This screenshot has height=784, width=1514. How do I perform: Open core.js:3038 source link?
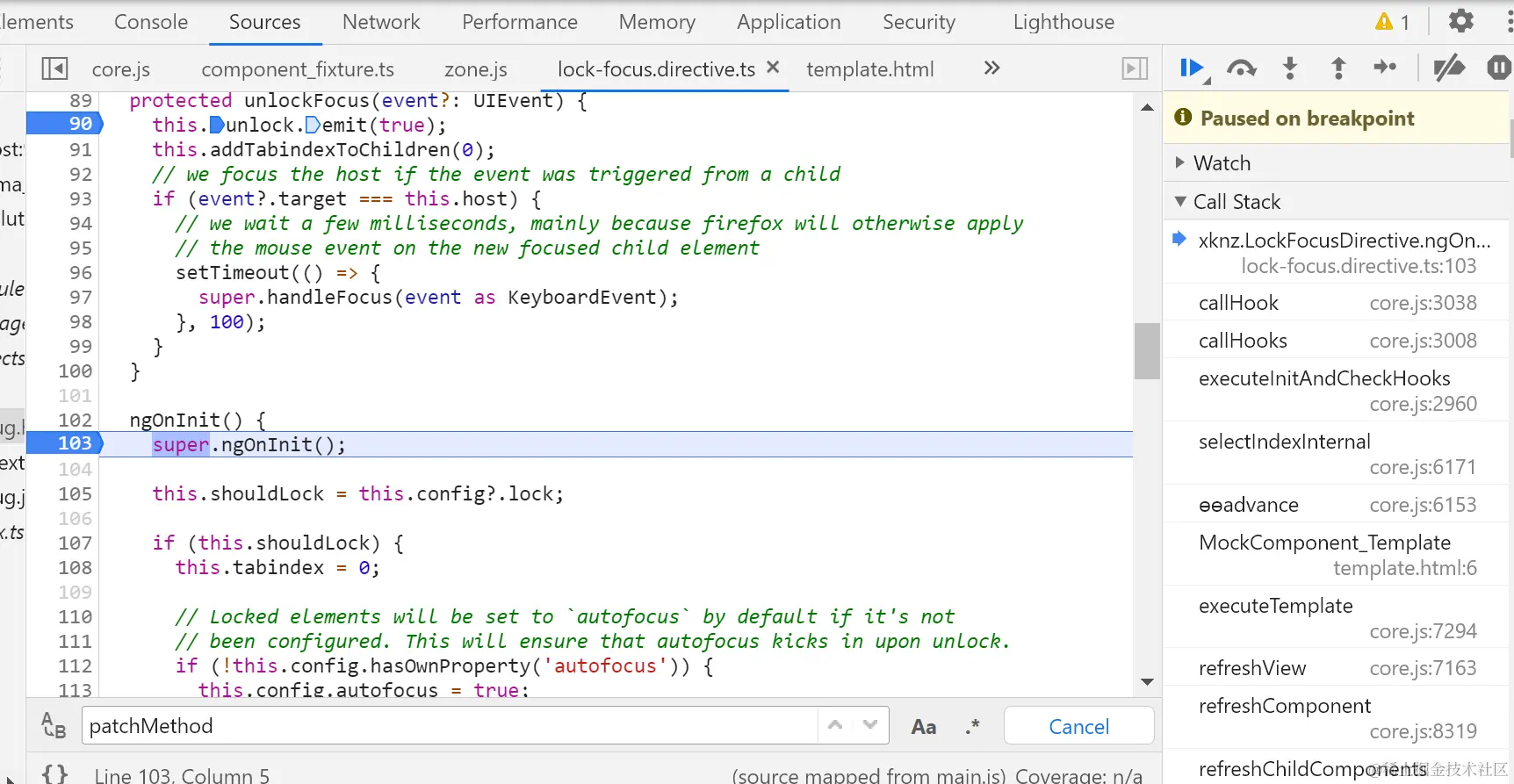1424,303
